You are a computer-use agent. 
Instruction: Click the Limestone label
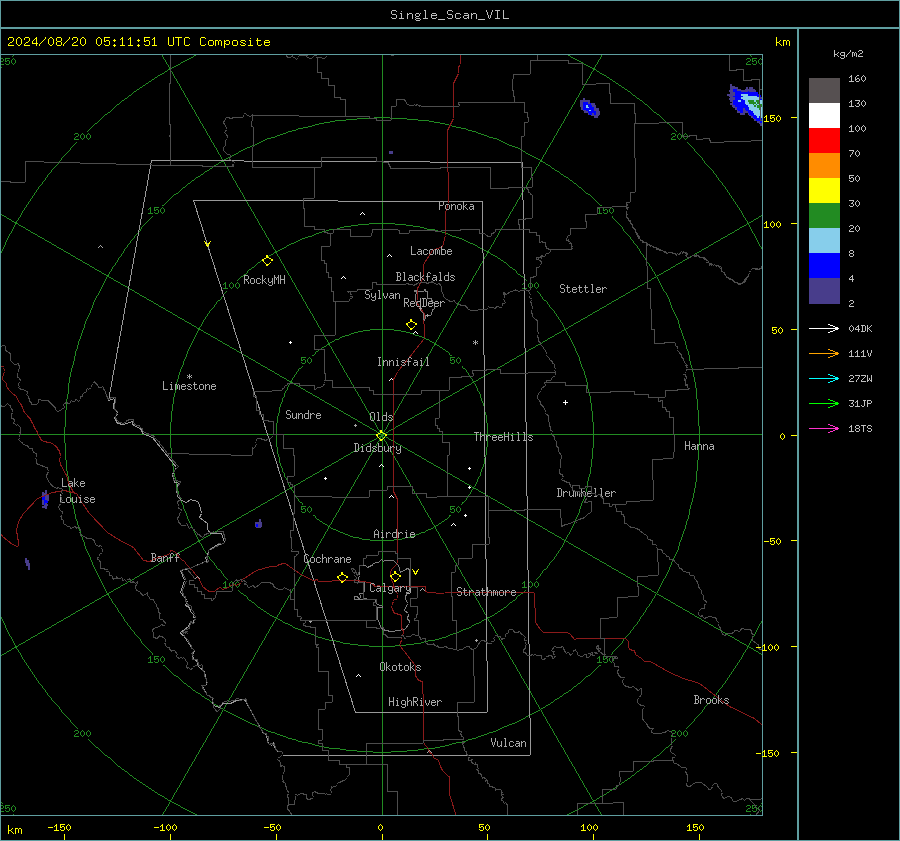[189, 386]
